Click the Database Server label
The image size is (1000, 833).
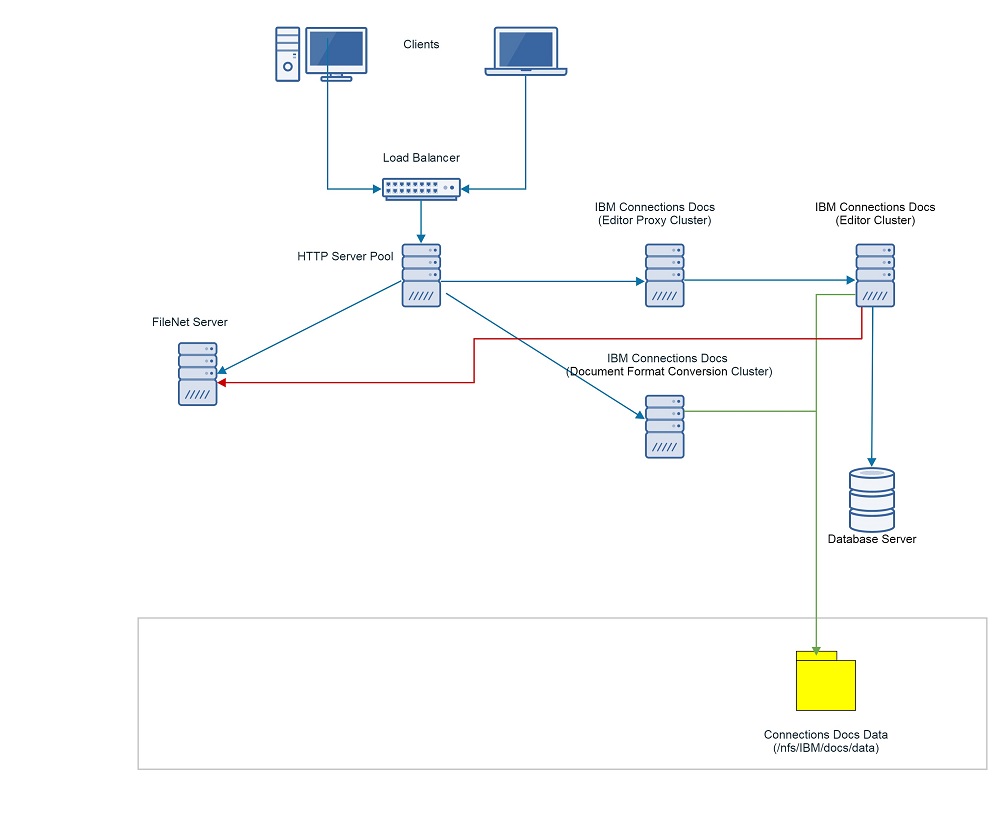tap(872, 539)
